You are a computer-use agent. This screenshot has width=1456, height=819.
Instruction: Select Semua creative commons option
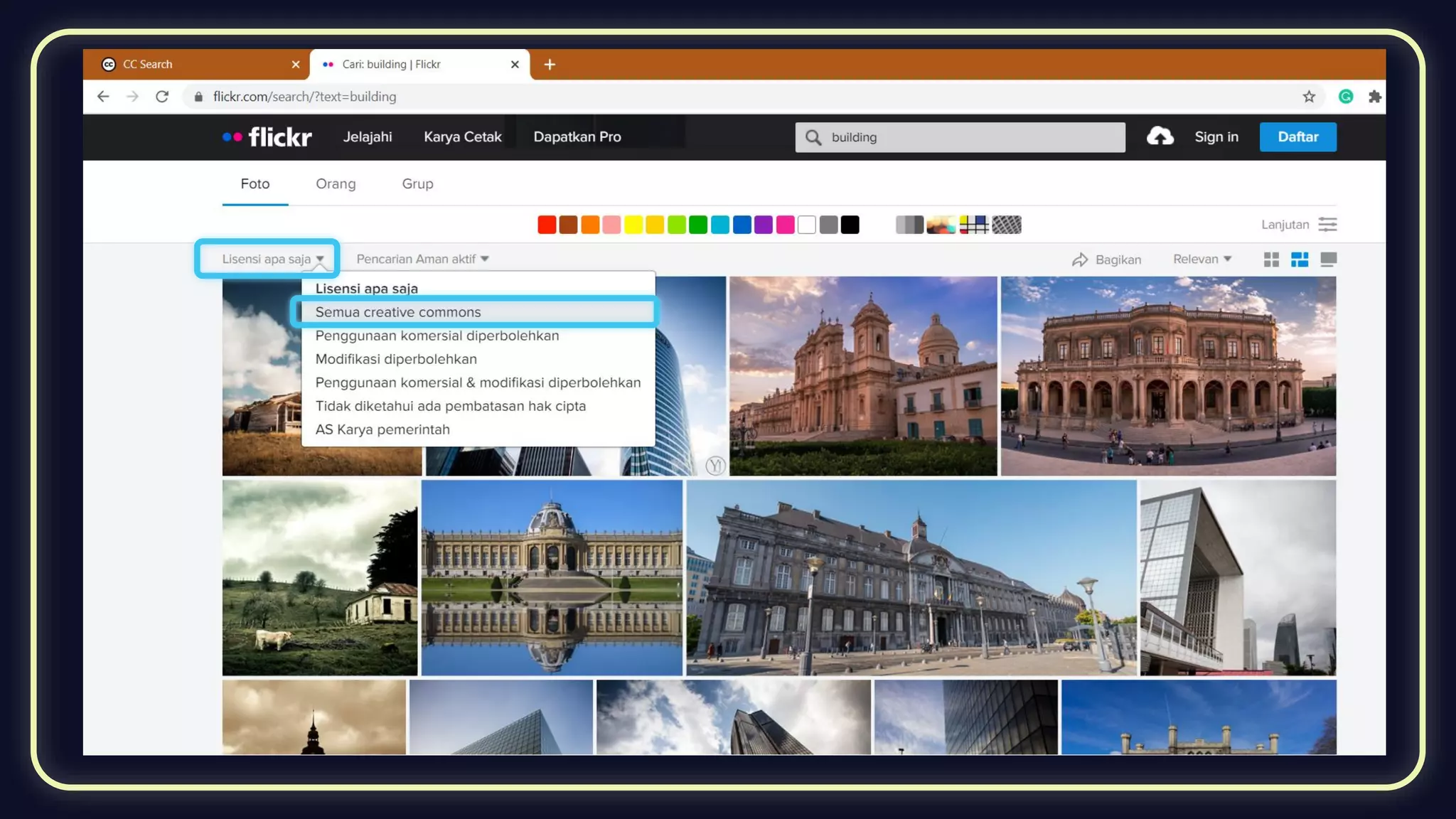398,312
